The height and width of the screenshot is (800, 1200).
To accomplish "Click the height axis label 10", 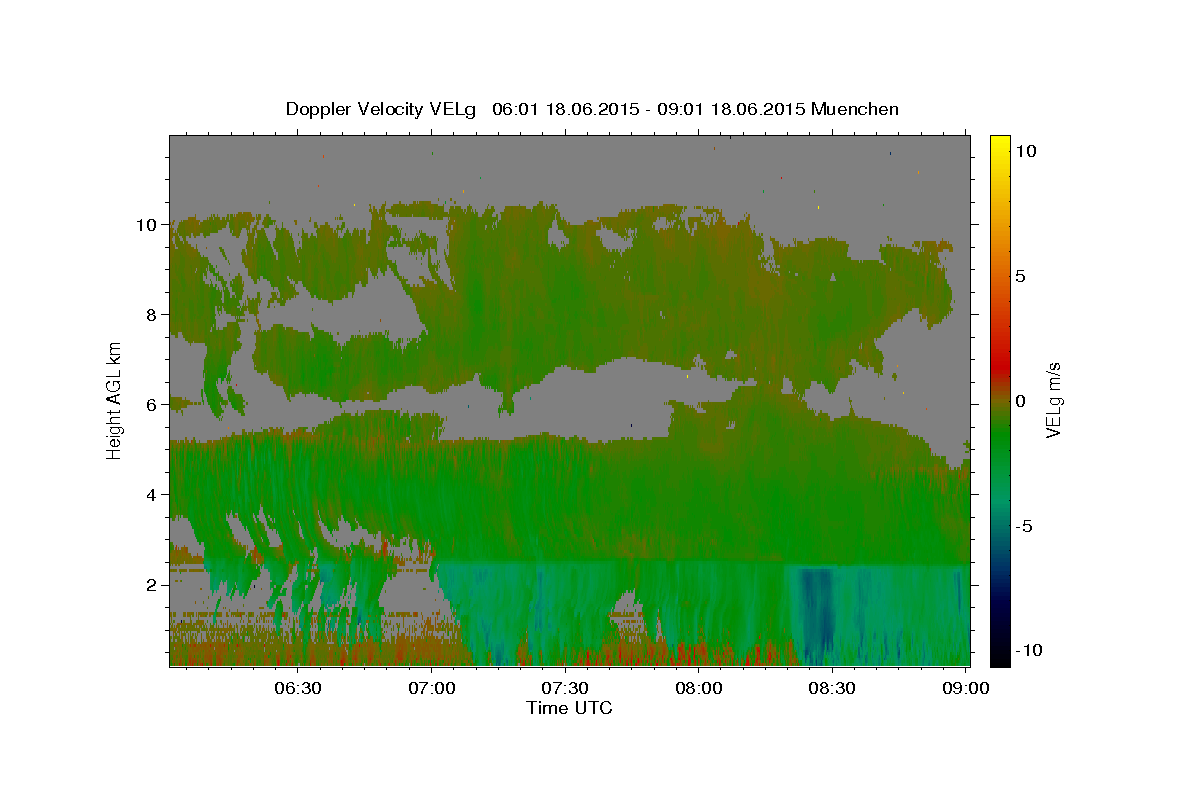I will (x=146, y=225).
